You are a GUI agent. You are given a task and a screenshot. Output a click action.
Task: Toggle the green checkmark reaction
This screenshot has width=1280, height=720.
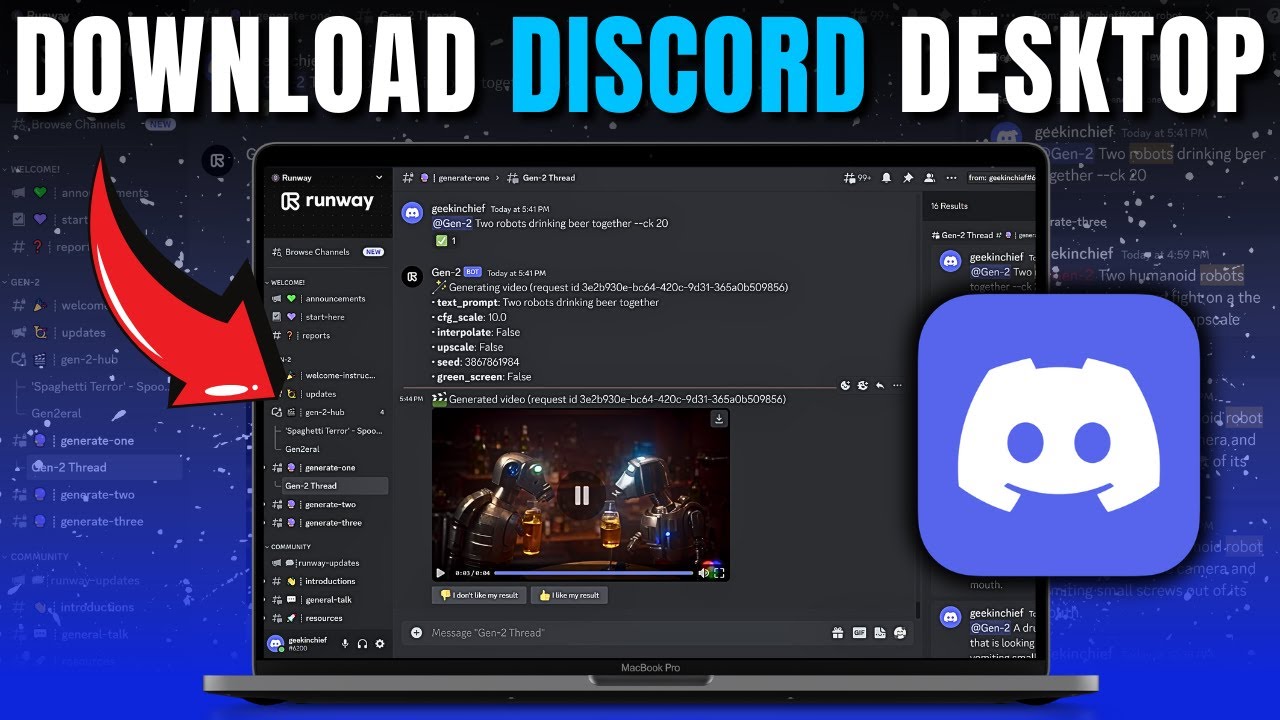446,241
